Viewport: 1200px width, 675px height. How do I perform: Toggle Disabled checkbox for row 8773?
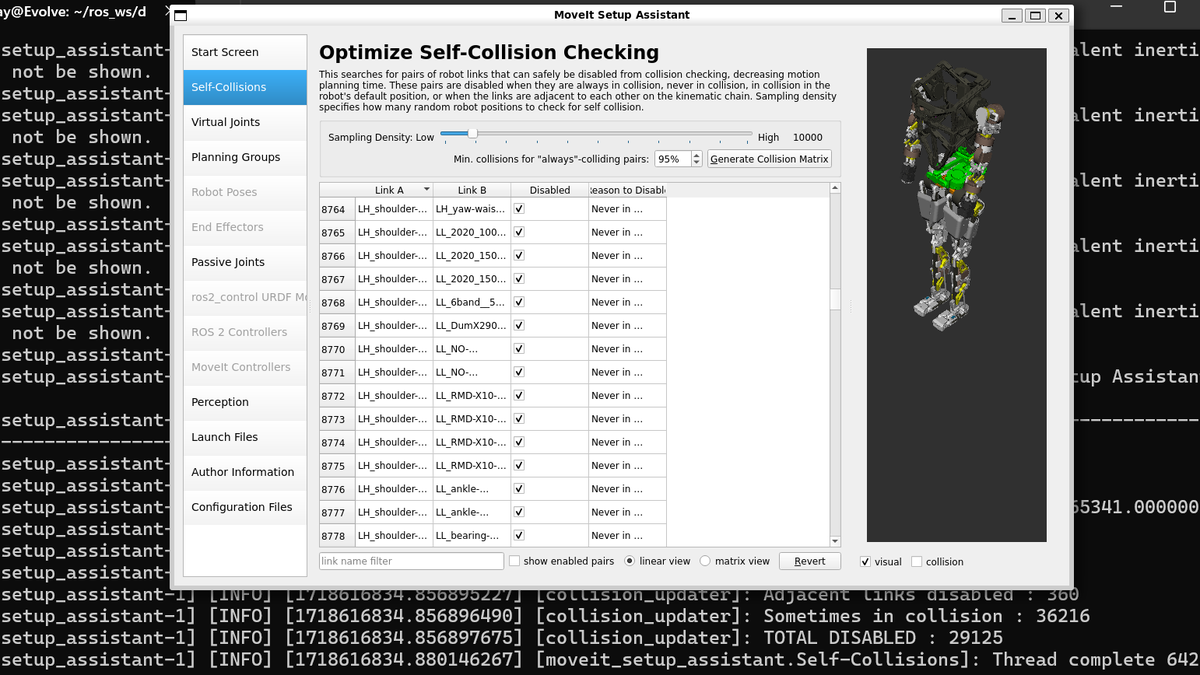(519, 419)
